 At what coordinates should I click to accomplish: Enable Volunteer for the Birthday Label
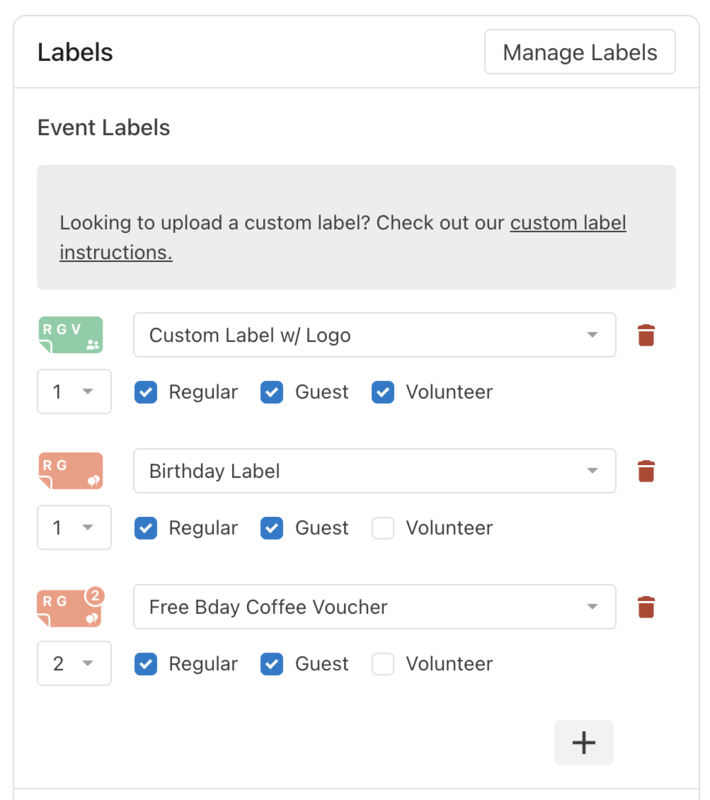point(382,528)
